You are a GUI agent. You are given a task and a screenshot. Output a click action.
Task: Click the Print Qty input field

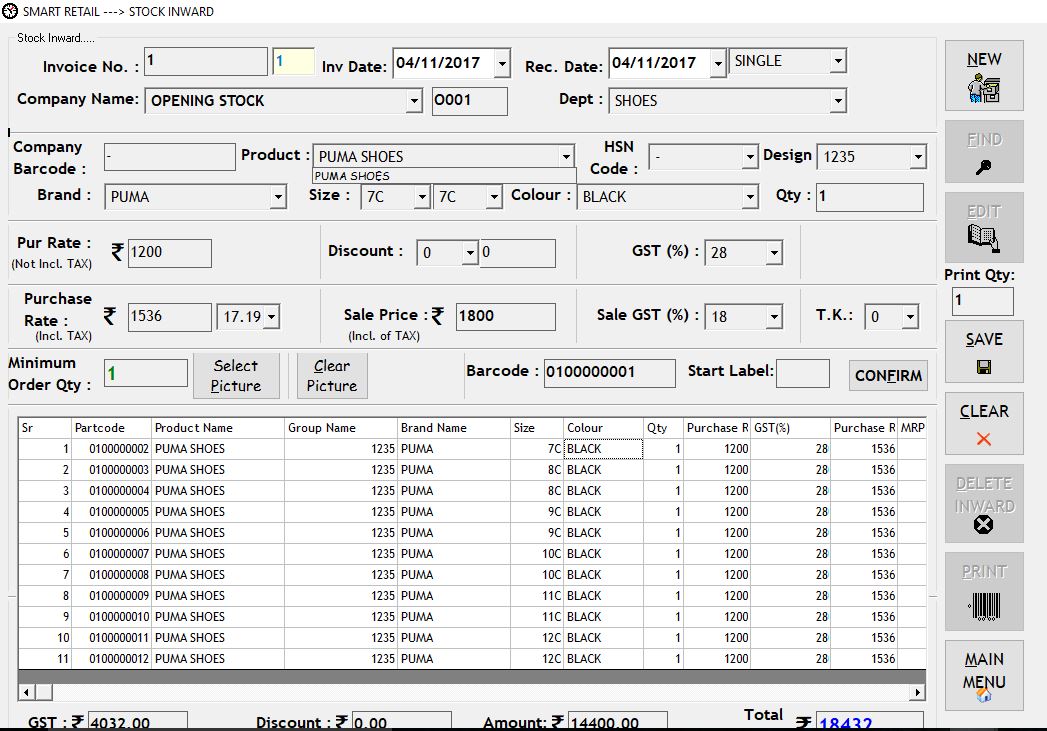[982, 301]
